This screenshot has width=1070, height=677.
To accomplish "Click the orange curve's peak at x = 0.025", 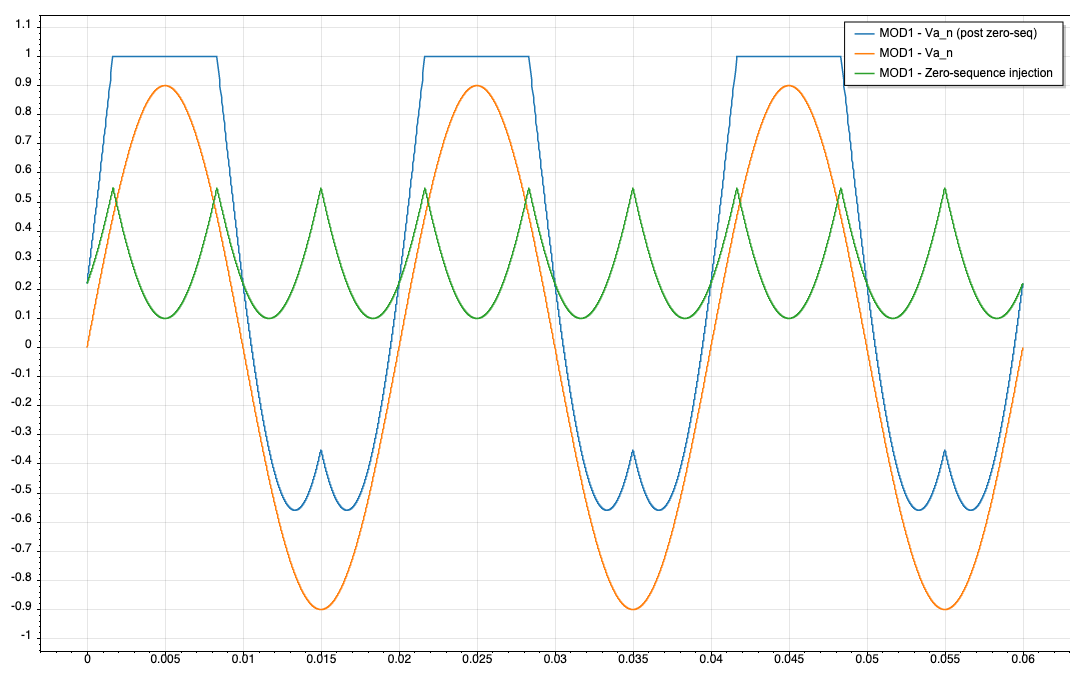I will pyautogui.click(x=477, y=86).
